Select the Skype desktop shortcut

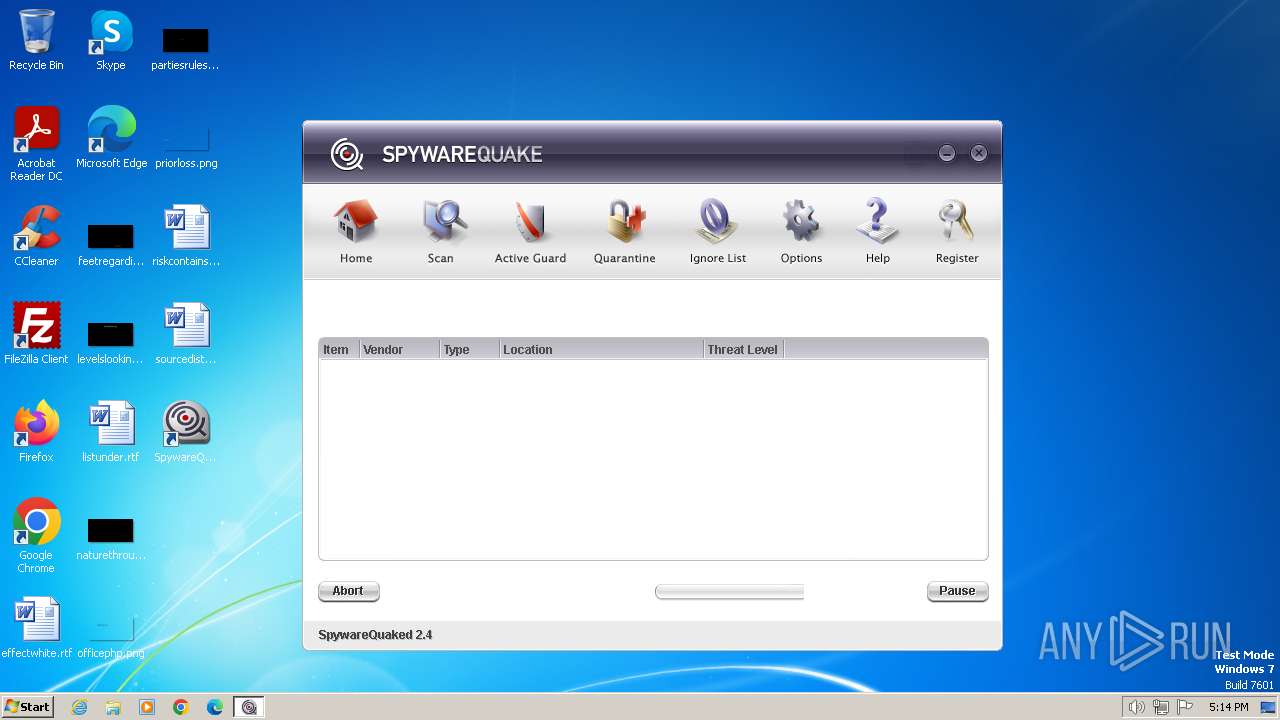click(x=110, y=40)
